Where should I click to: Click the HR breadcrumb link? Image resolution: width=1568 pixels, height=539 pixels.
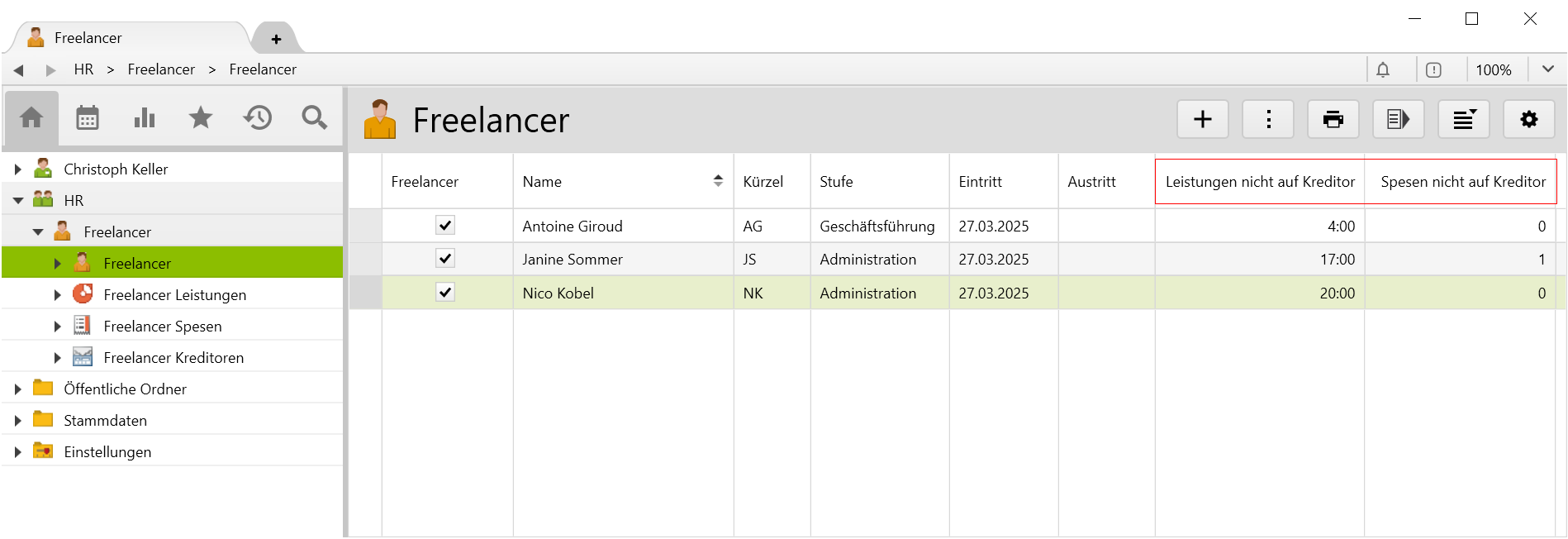click(83, 69)
